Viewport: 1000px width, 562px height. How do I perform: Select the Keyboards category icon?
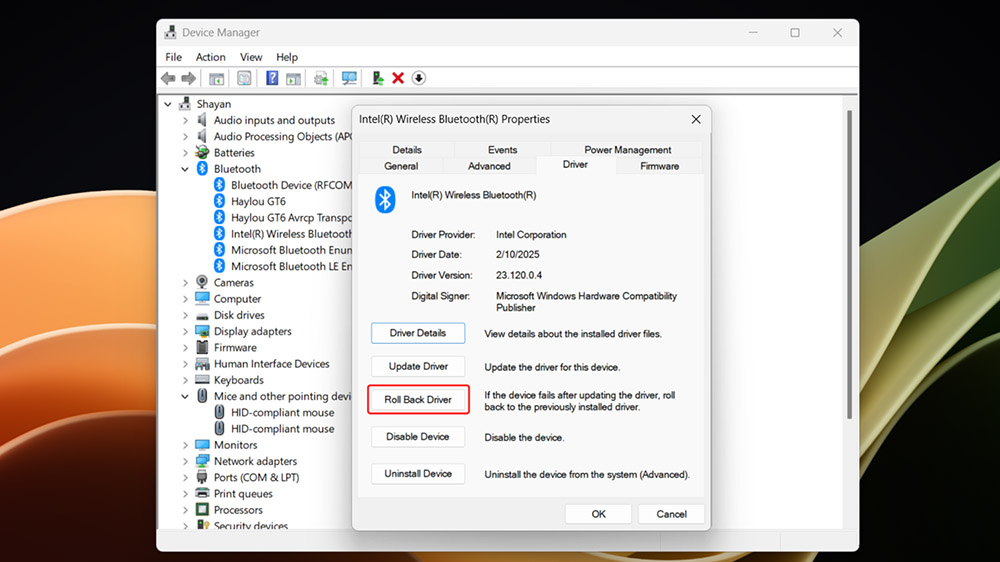[x=202, y=380]
